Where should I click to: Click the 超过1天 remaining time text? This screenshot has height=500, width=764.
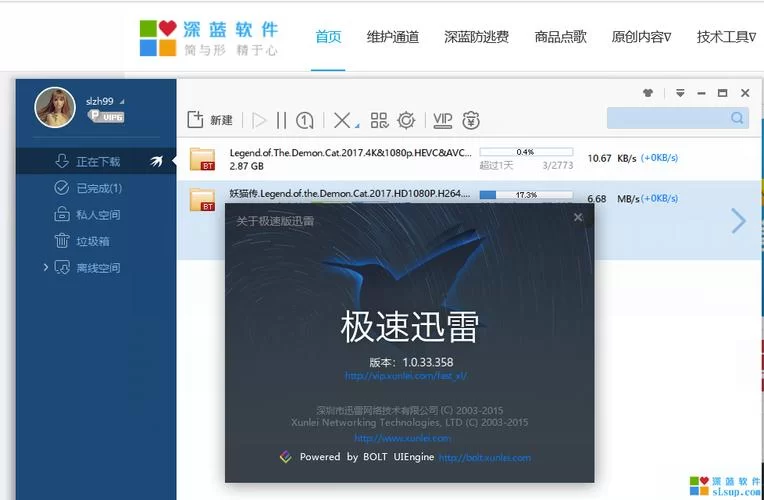[496, 165]
